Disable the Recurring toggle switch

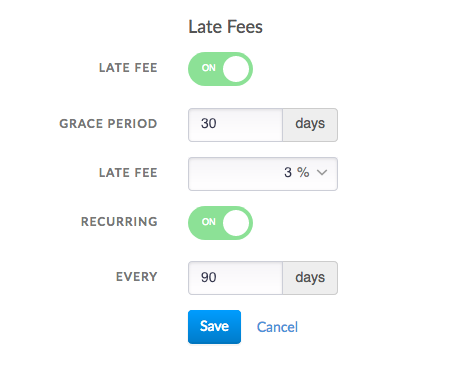click(220, 223)
